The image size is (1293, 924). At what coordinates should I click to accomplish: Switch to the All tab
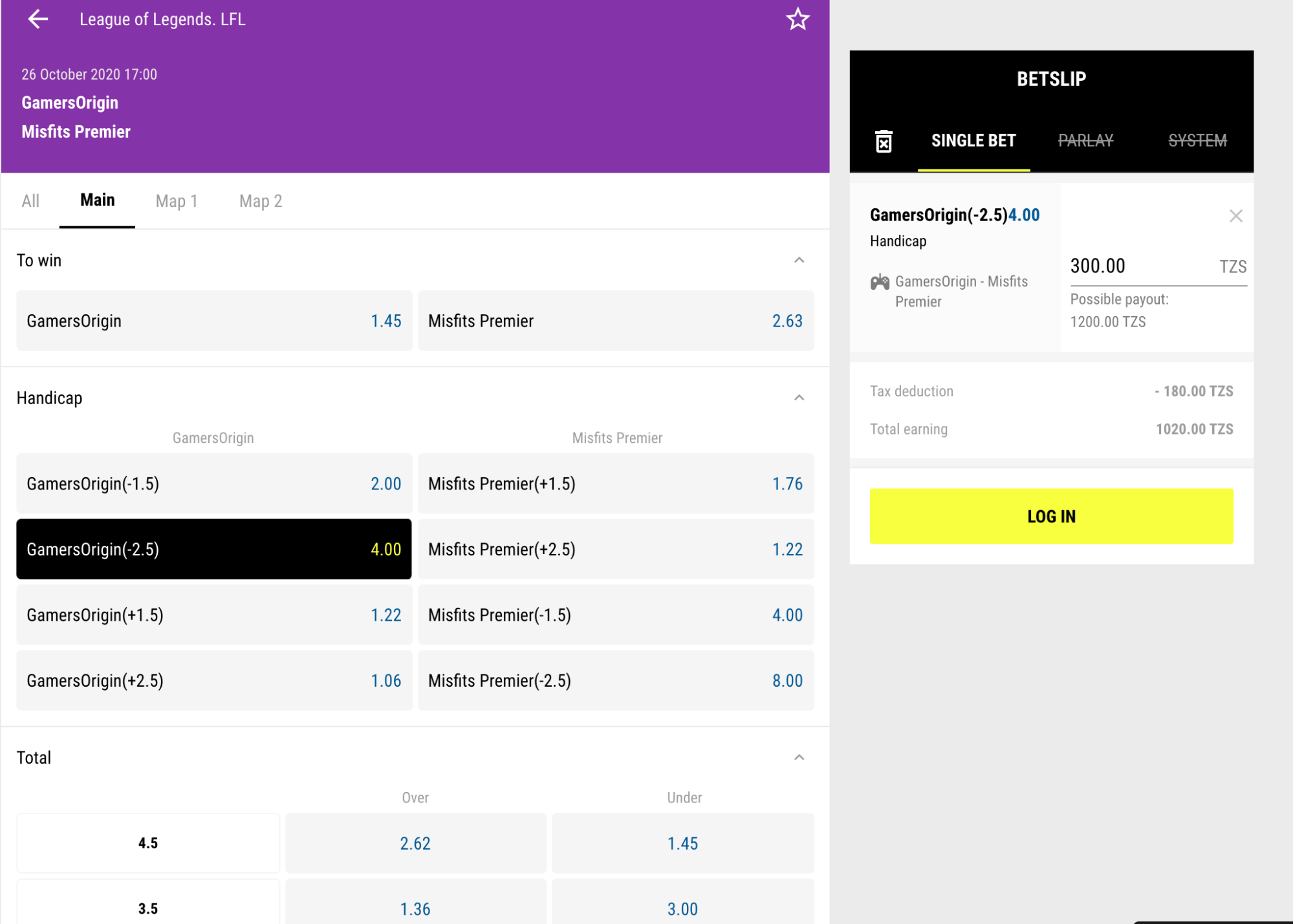click(30, 201)
